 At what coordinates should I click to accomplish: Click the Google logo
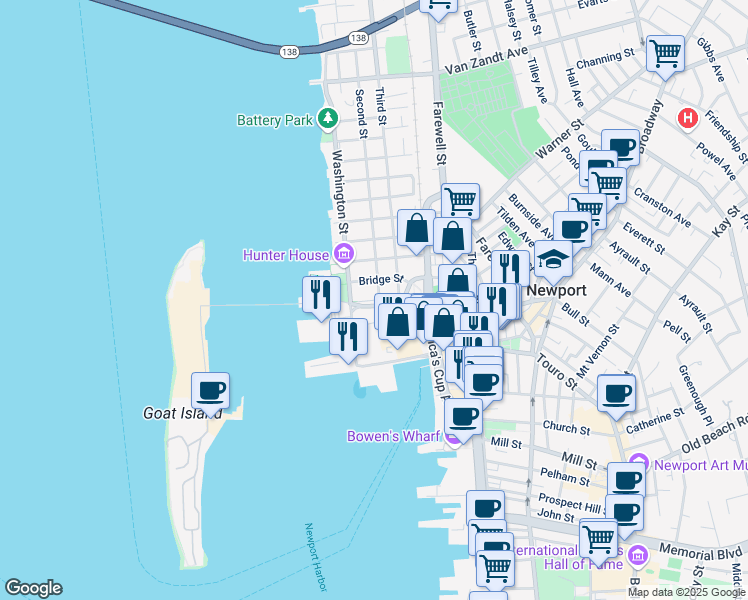[34, 588]
